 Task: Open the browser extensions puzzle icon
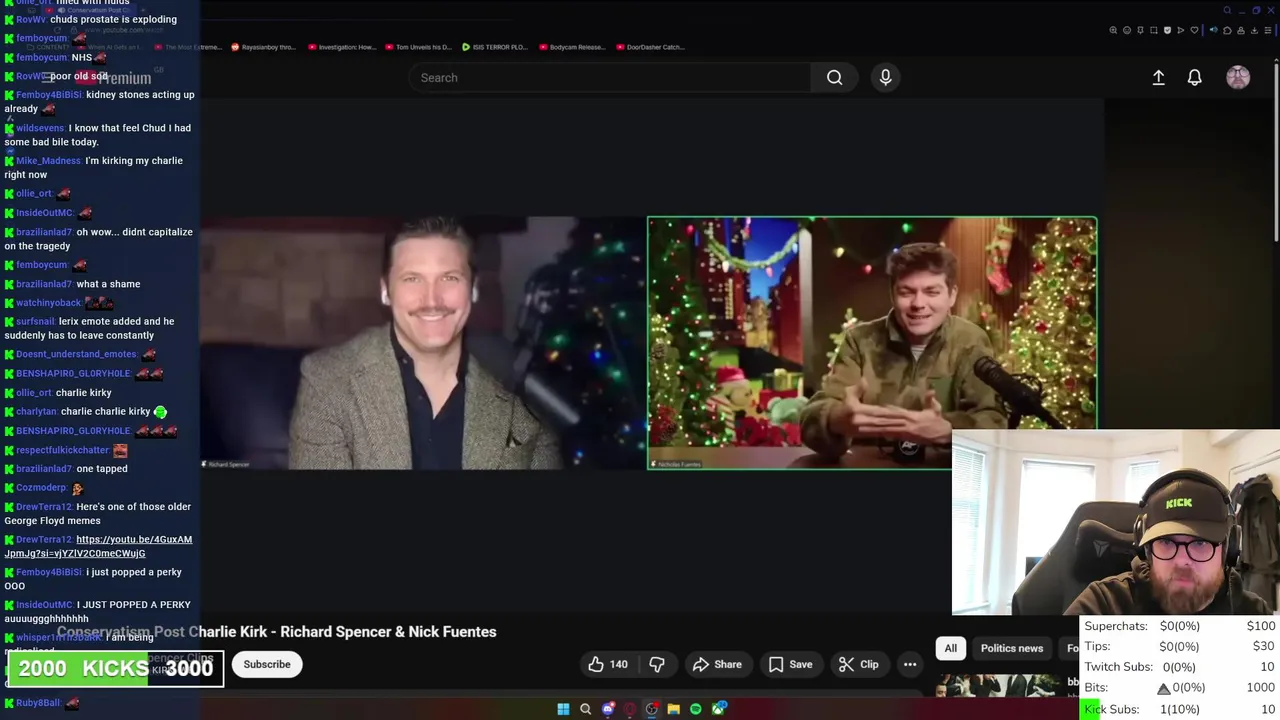coord(1227,30)
